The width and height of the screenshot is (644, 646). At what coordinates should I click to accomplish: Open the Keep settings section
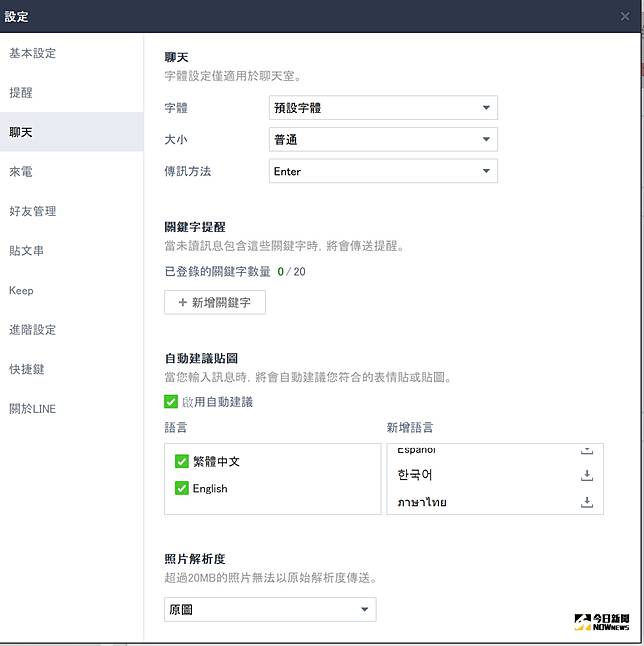72,290
